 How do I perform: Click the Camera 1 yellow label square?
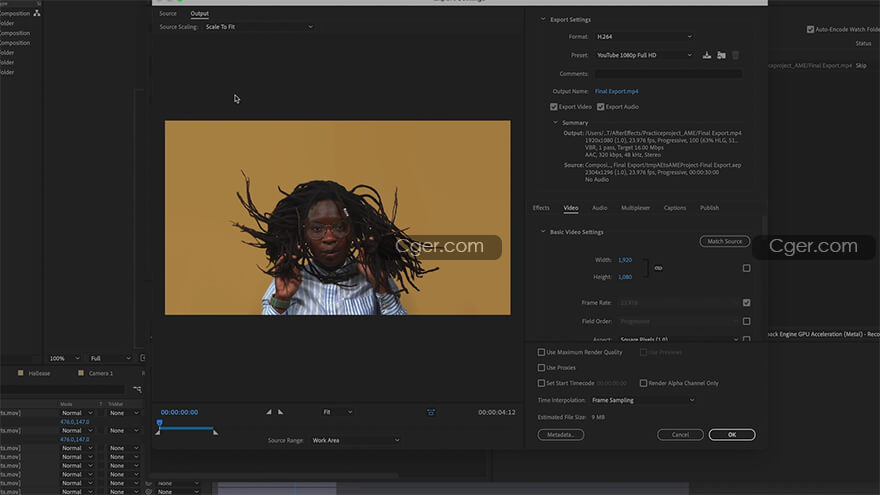point(81,373)
